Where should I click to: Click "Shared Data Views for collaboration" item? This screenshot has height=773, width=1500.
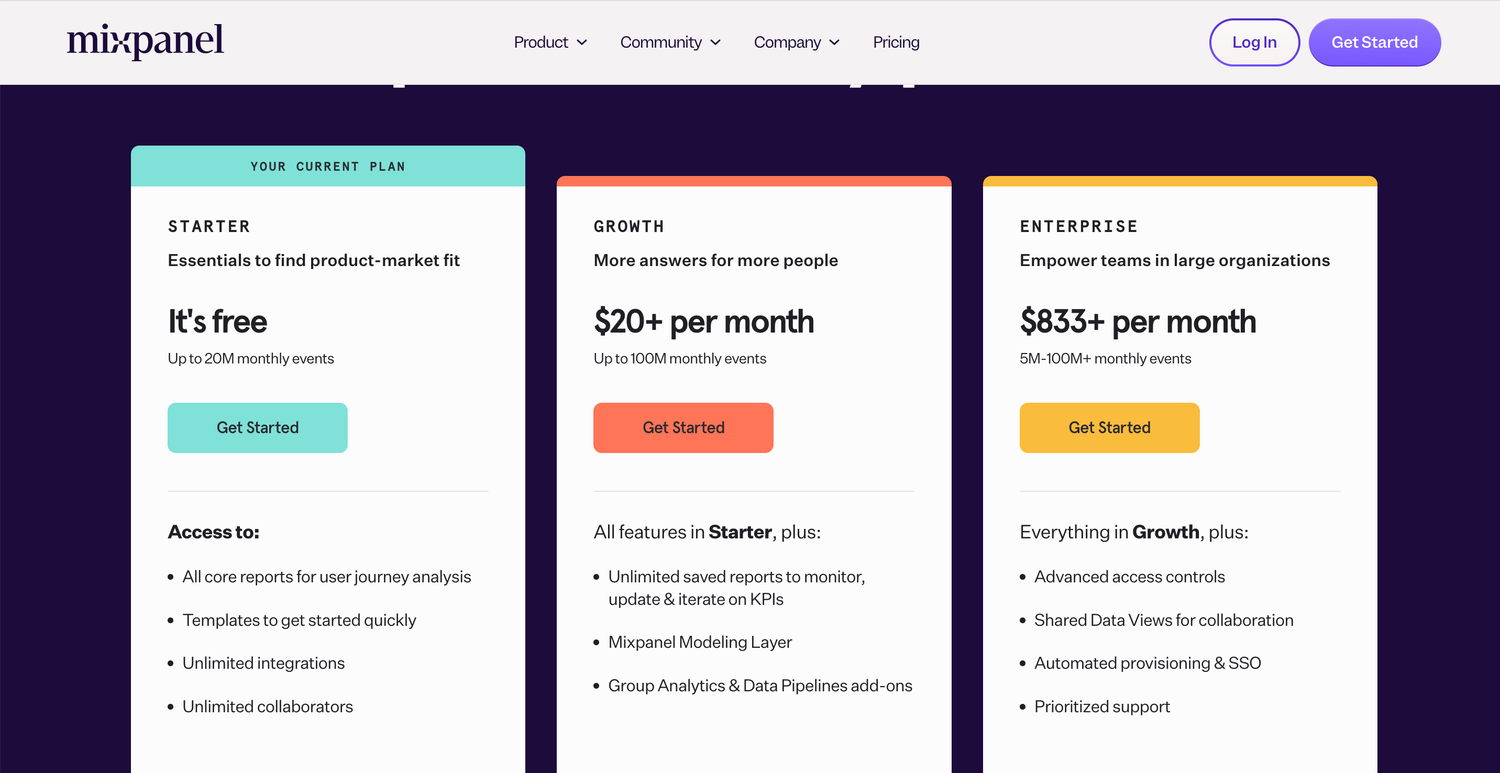click(x=1164, y=620)
